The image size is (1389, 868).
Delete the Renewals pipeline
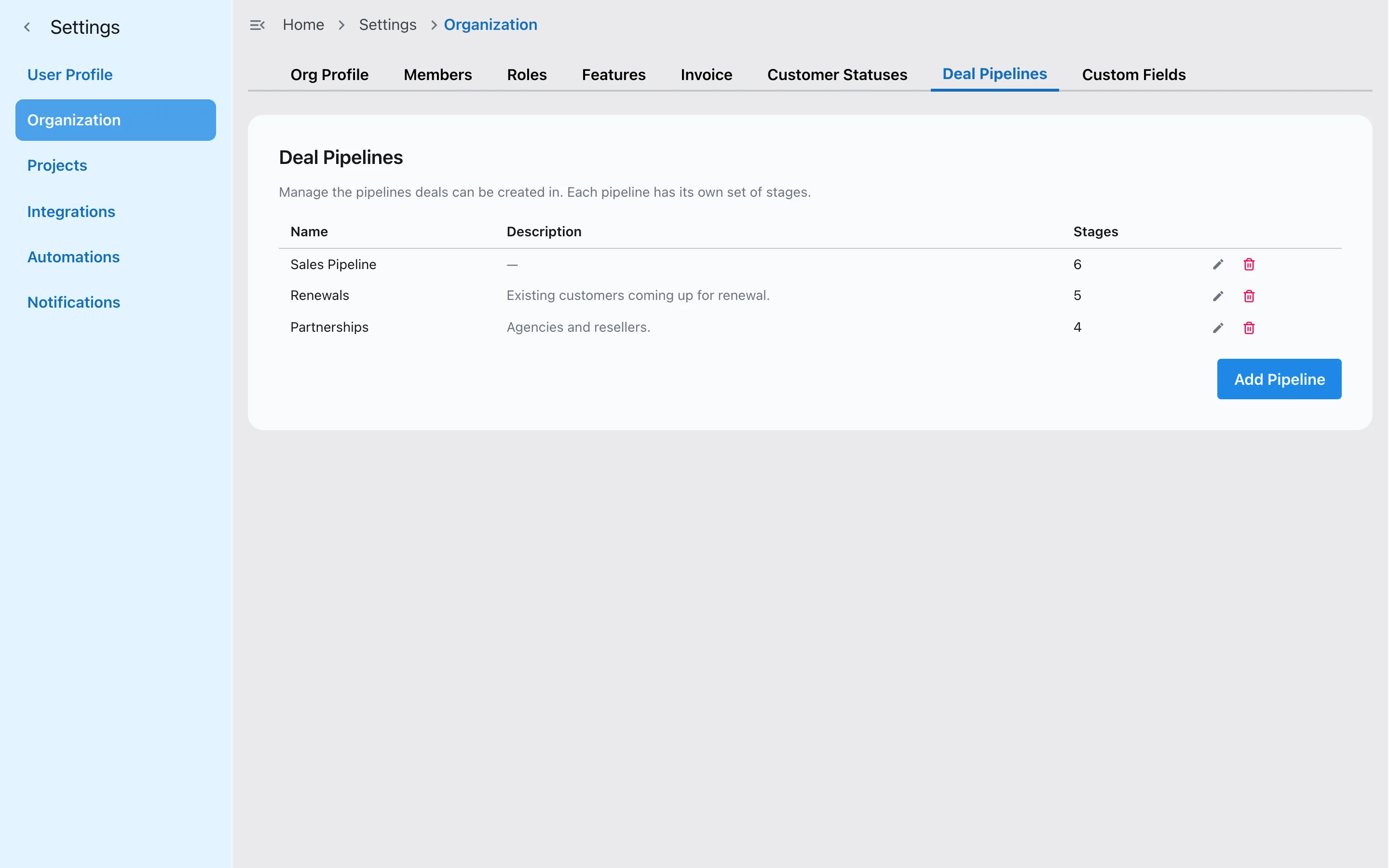tap(1249, 296)
